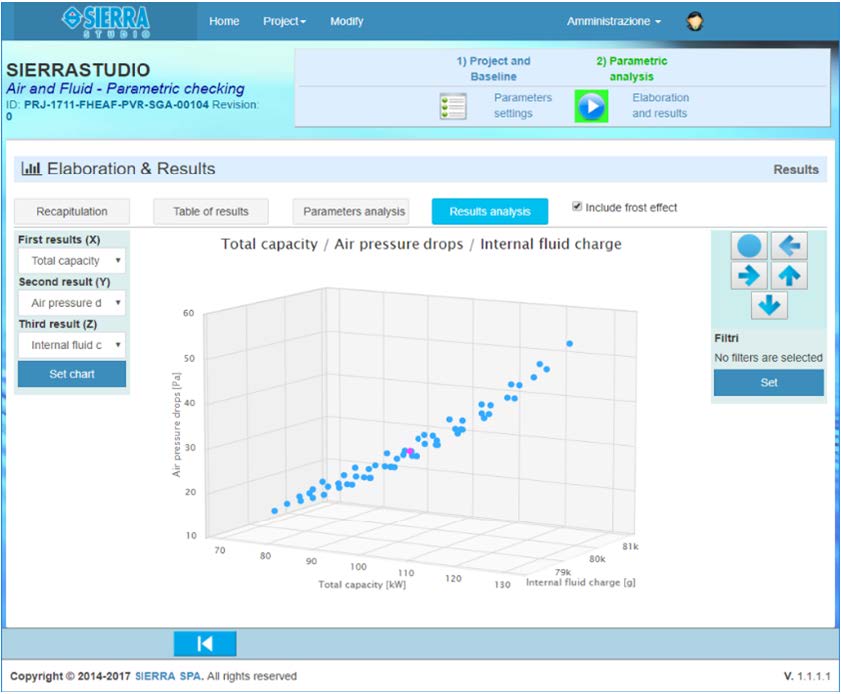Open the Third result (Z) dropdown

(72, 345)
